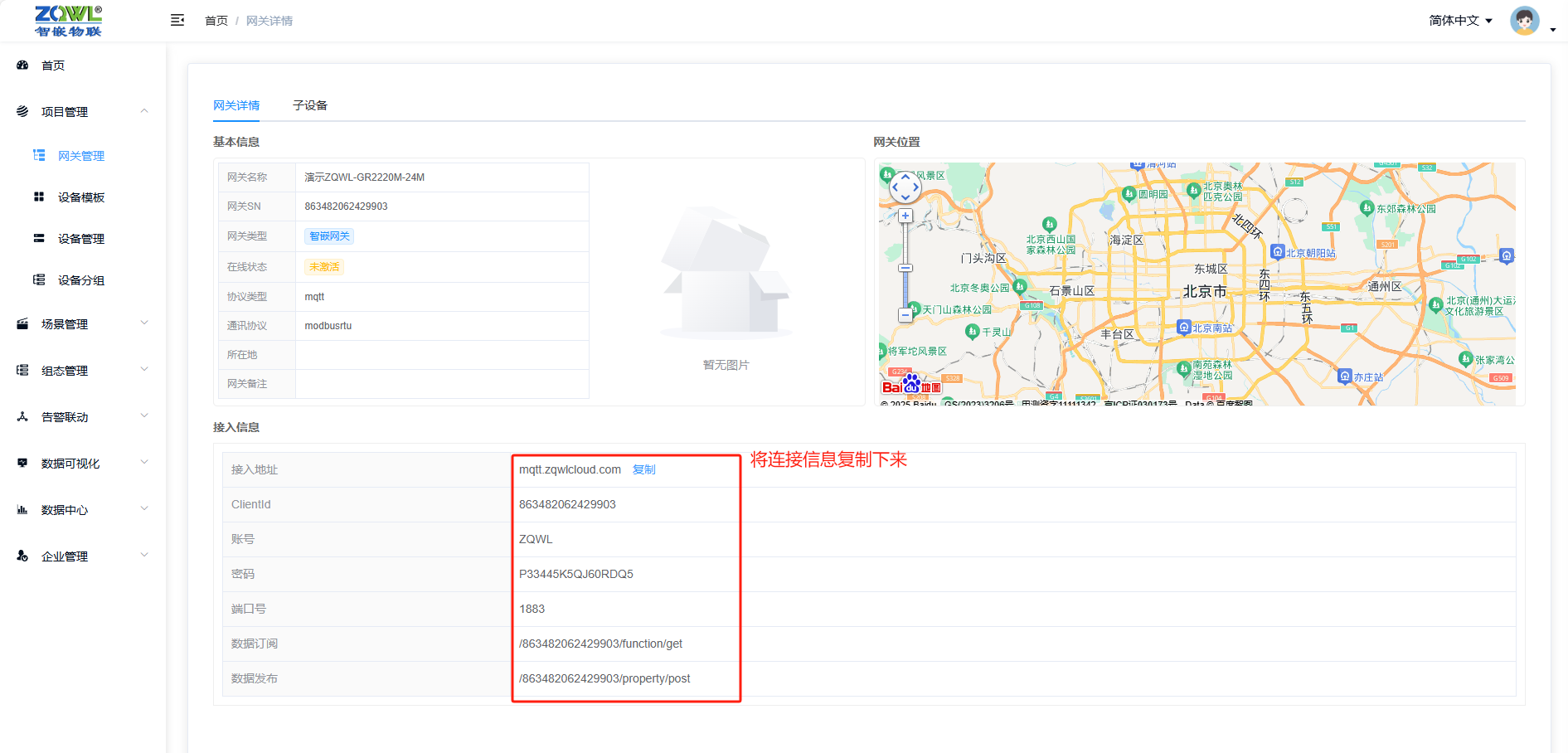Open 设备模板 in the sidebar
The height and width of the screenshot is (753, 1568).
tap(81, 197)
